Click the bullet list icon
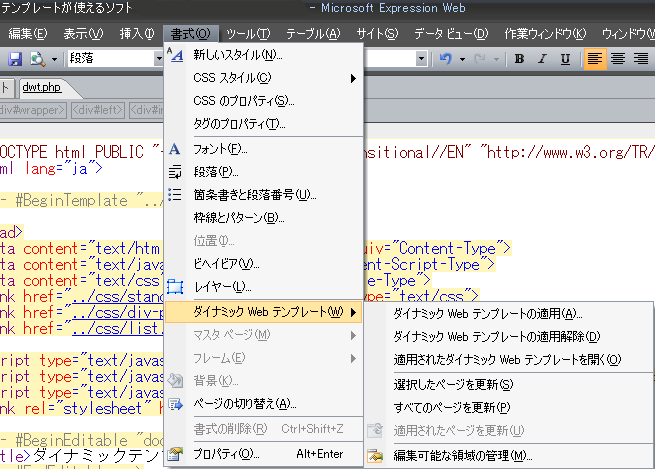This screenshot has height=469, width=655. click(175, 195)
